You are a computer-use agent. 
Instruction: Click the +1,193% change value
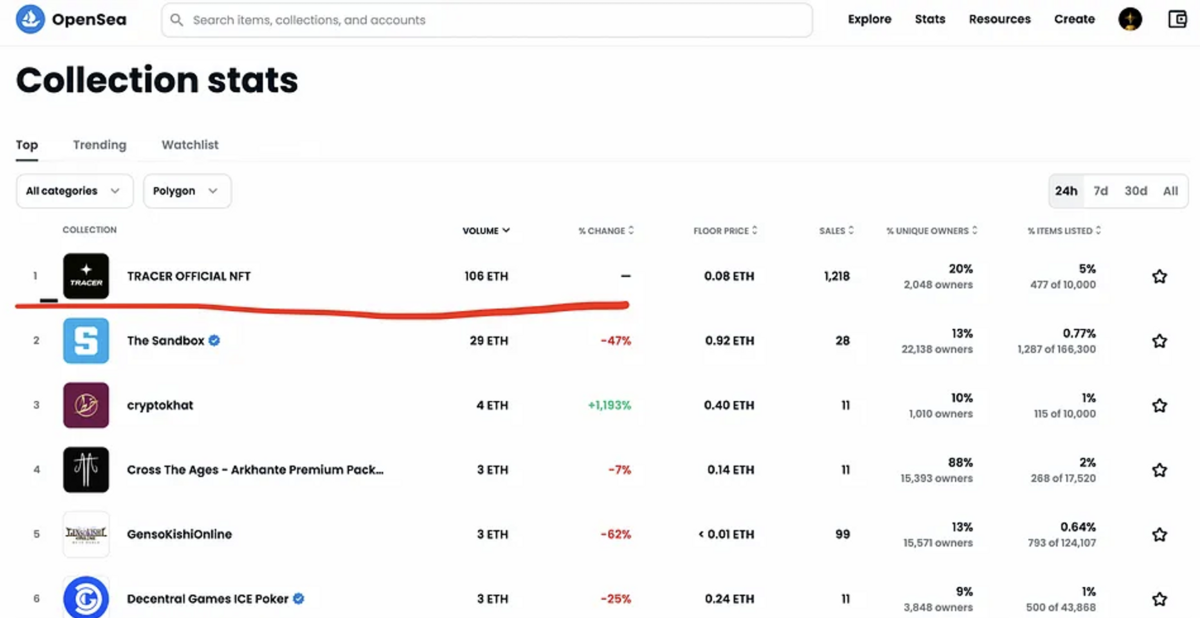click(x=610, y=406)
